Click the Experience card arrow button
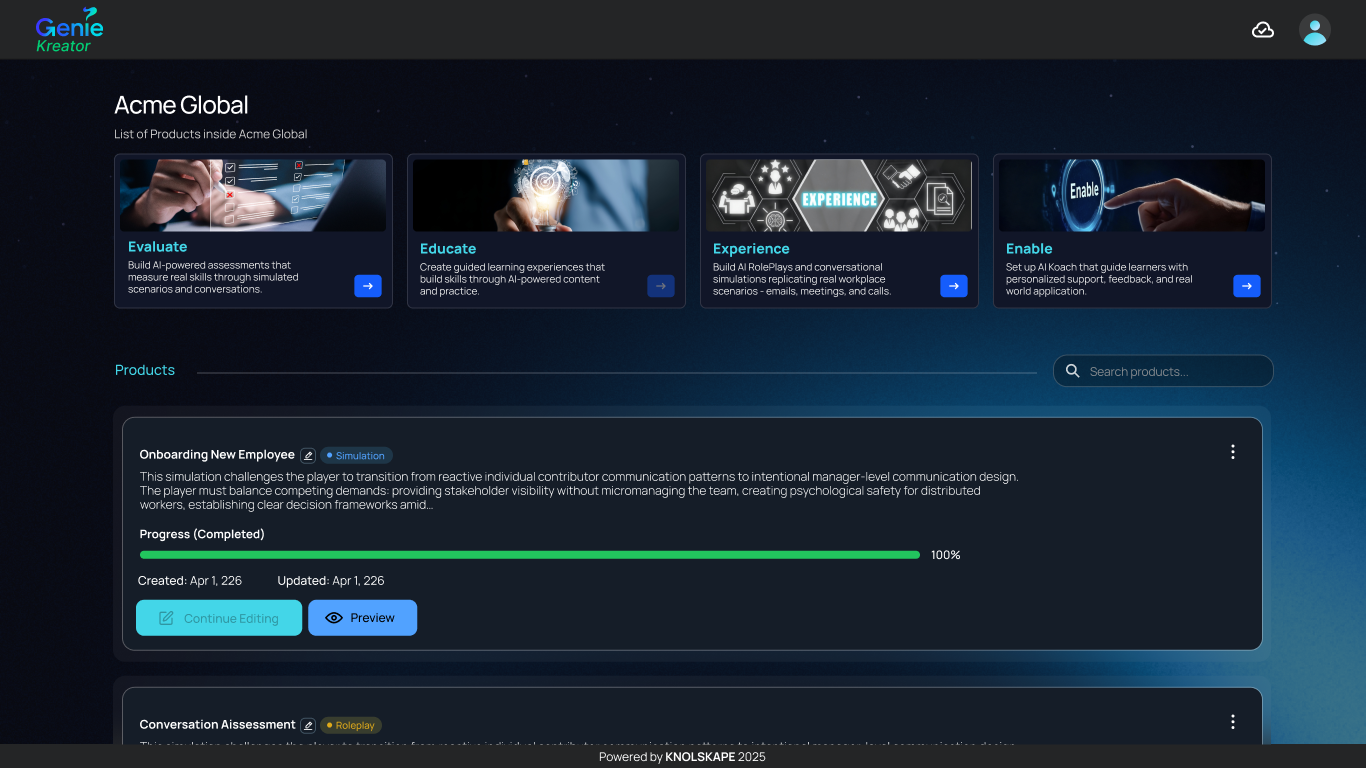The height and width of the screenshot is (768, 1366). (x=954, y=286)
